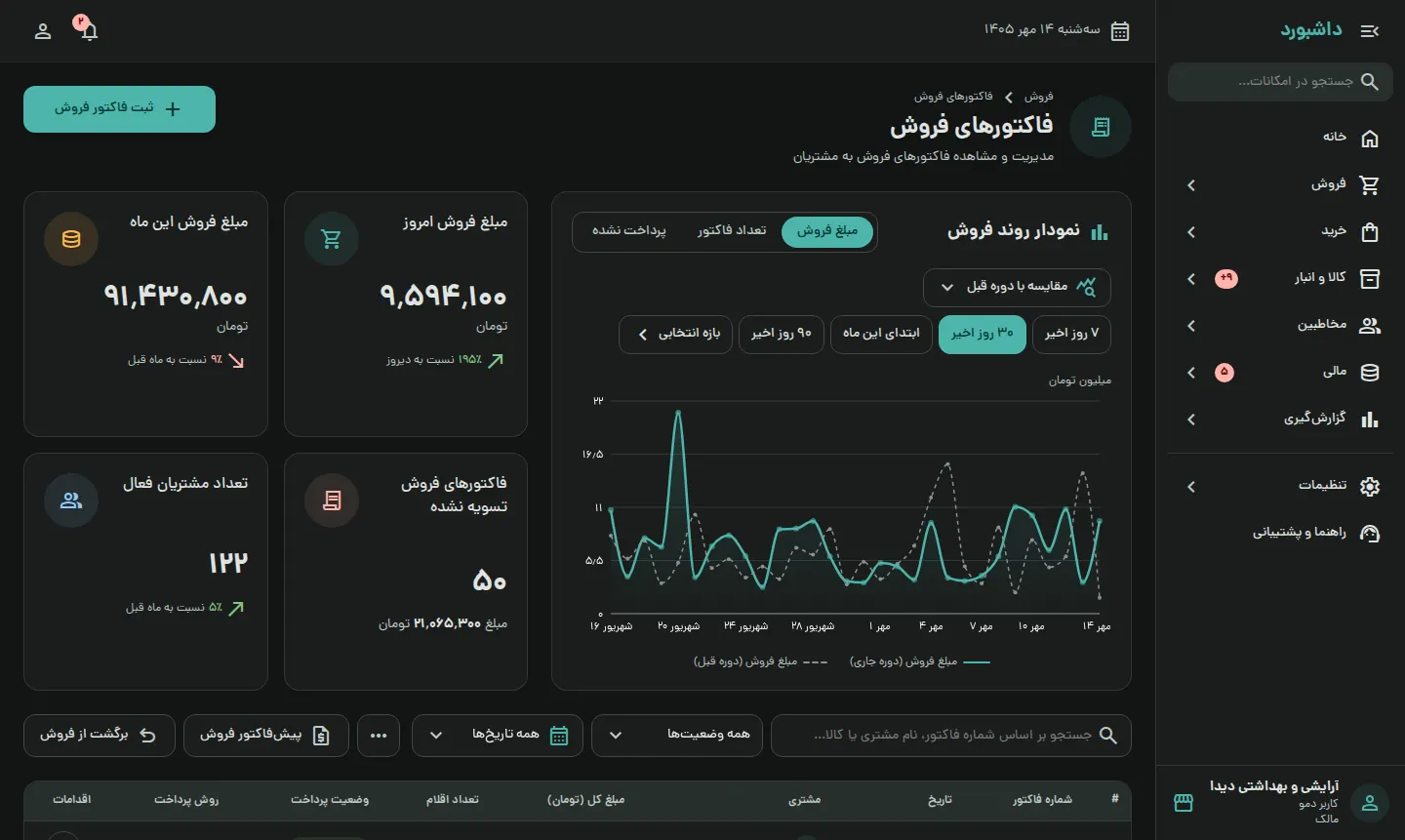Click the فروش shopping cart icon in sidebar
The width and height of the screenshot is (1405, 840).
[1370, 185]
